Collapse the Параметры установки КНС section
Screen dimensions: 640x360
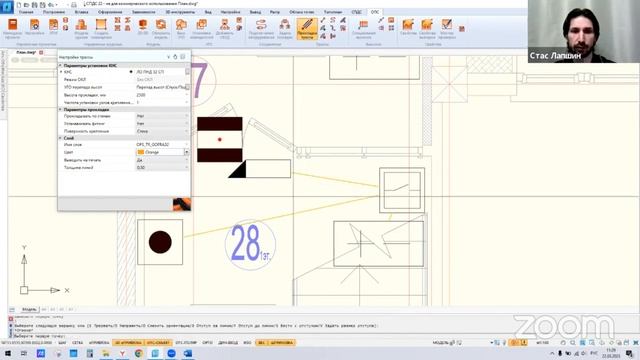click(x=60, y=65)
